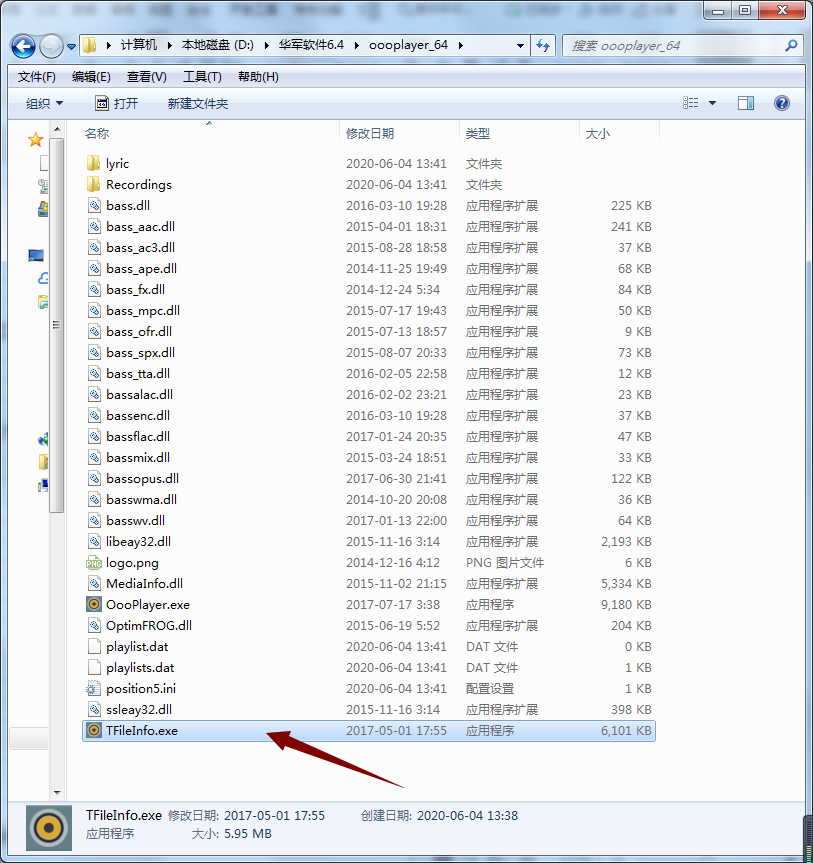813x863 pixels.
Task: Select the bass_aac.dll file icon
Action: click(94, 226)
